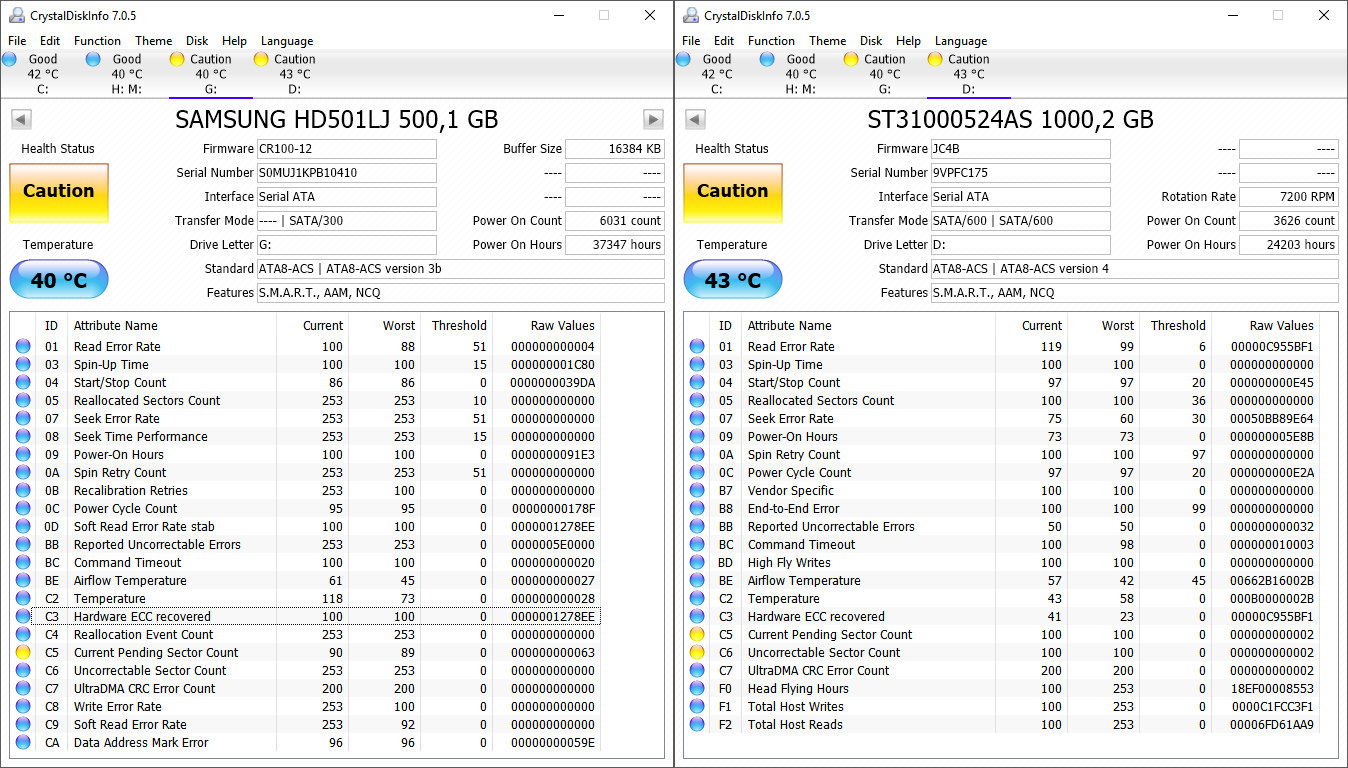Click the Firmware field showing CR100-12

point(347,149)
